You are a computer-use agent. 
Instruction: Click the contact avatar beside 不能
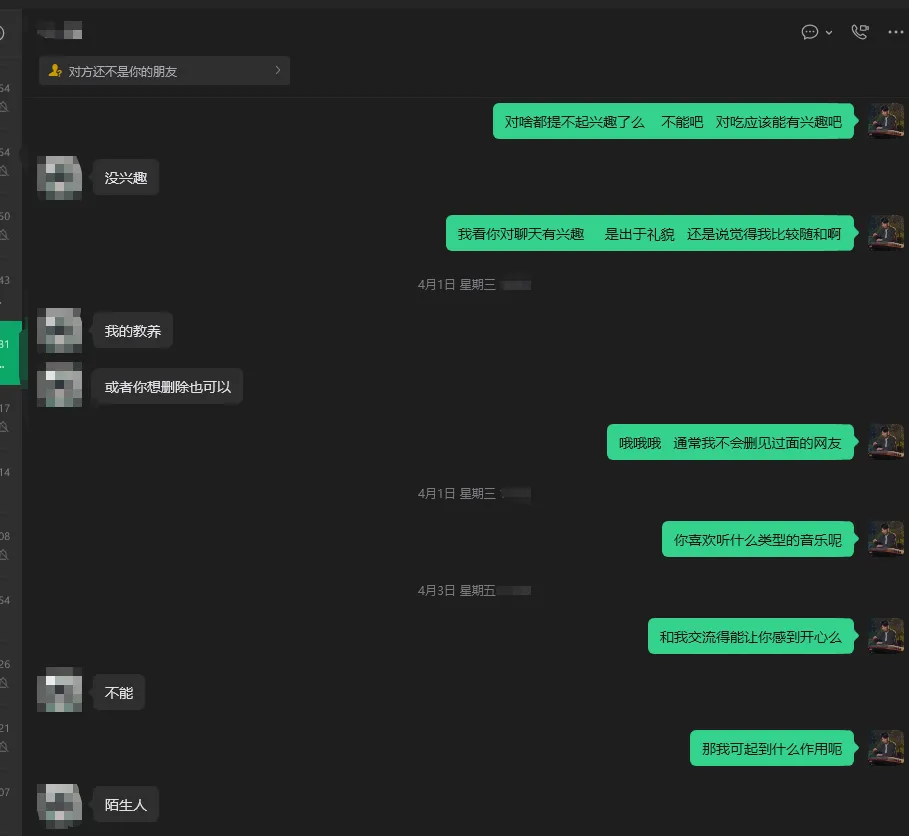tap(59, 690)
